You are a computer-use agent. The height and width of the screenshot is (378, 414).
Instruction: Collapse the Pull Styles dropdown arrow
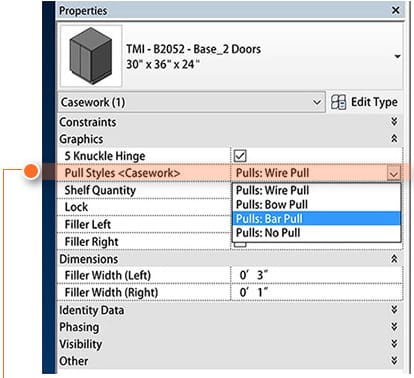tap(394, 173)
